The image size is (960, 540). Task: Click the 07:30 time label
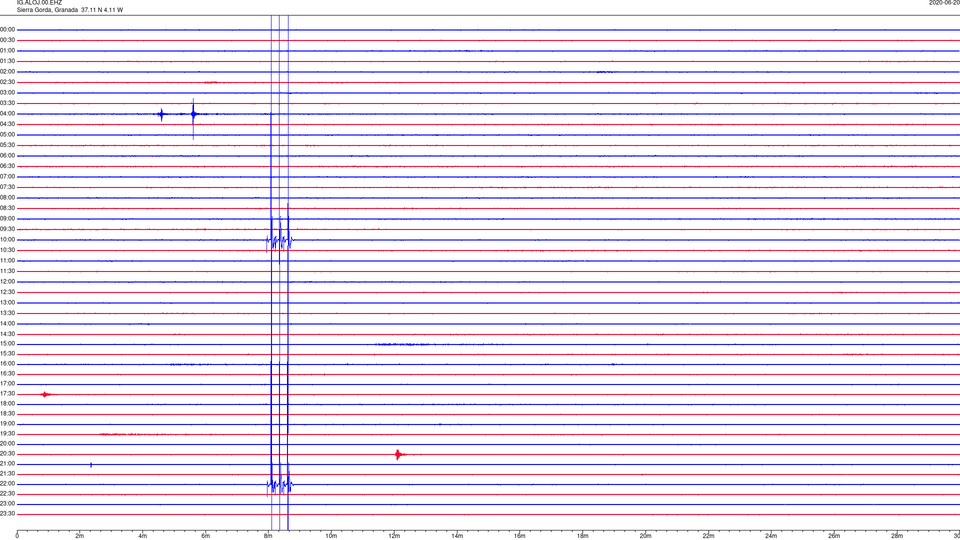8,187
